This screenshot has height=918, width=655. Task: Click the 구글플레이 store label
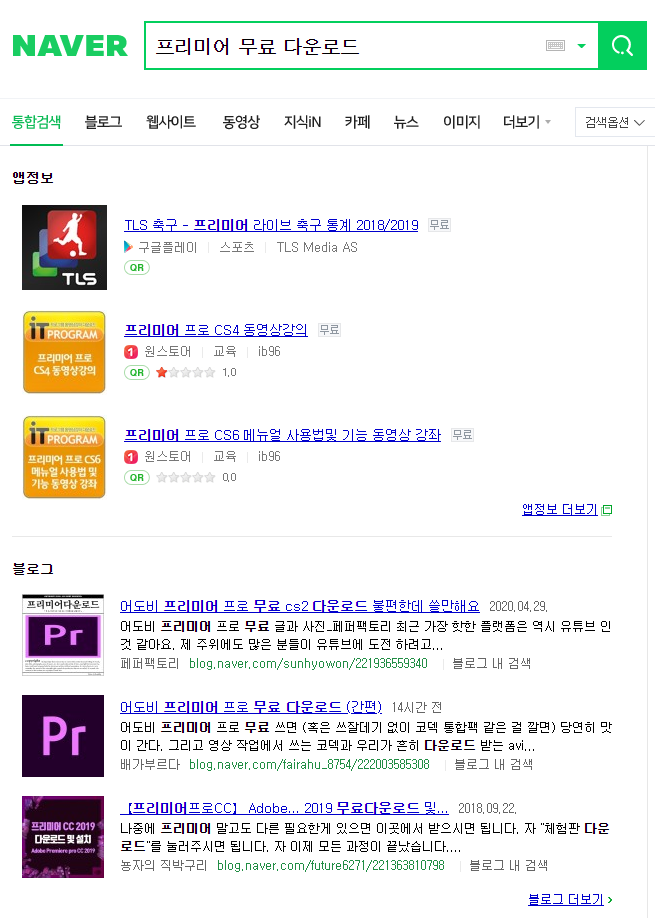(167, 247)
